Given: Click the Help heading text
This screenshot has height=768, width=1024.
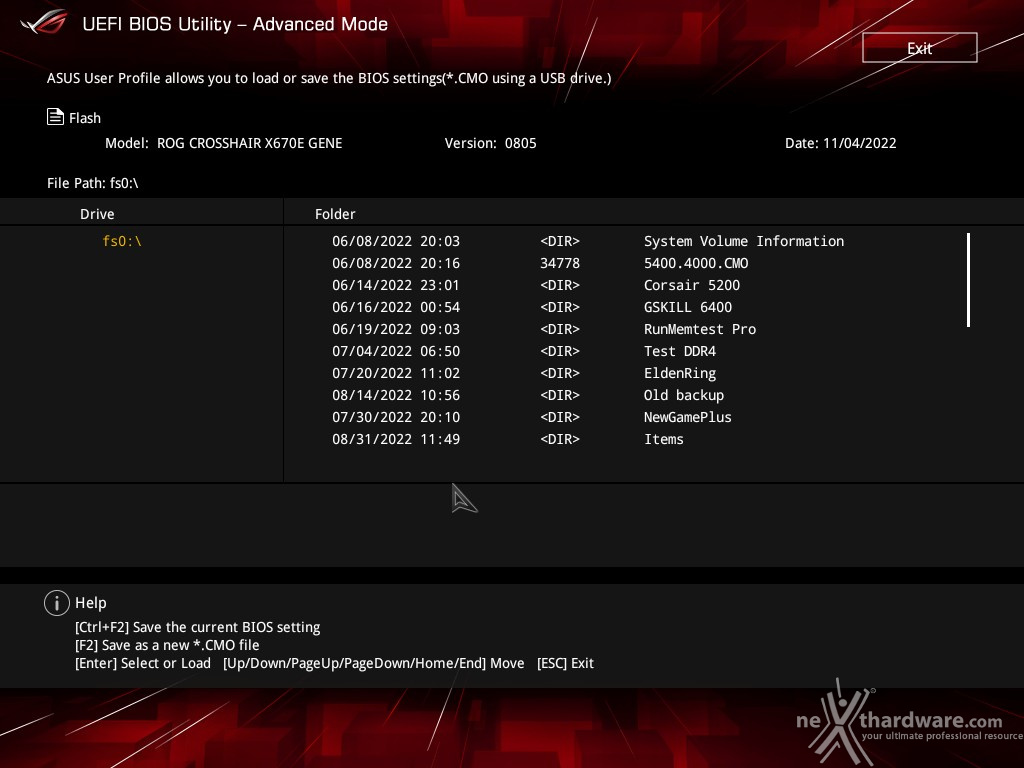Looking at the screenshot, I should pyautogui.click(x=91, y=603).
